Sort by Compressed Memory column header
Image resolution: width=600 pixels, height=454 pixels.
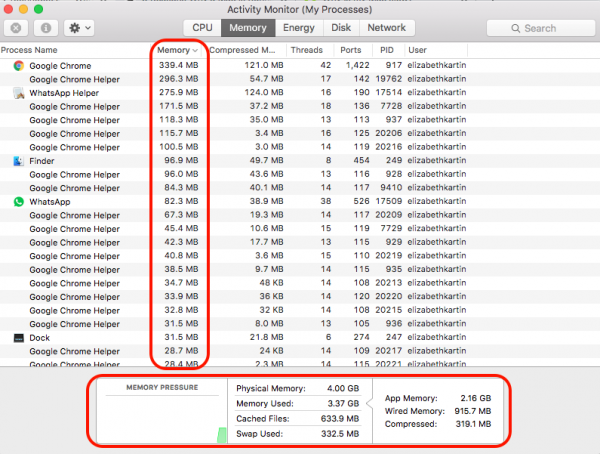[x=242, y=50]
